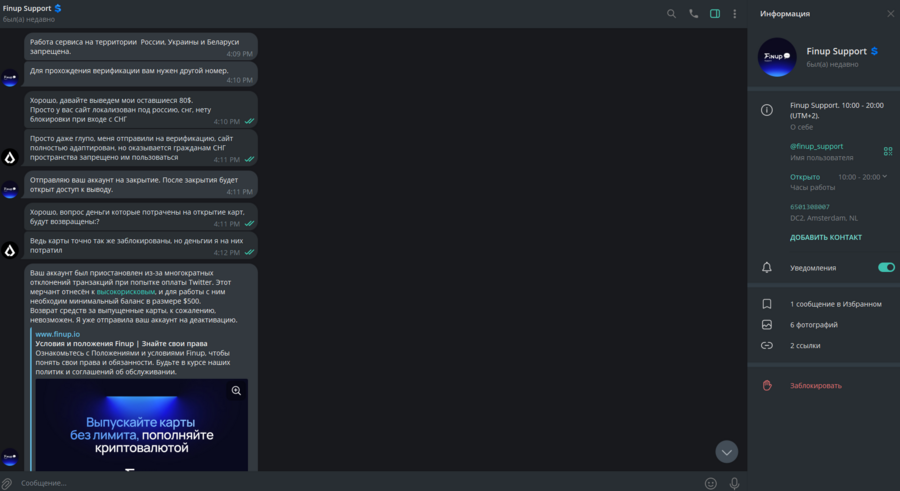The width and height of the screenshot is (900, 491).
Task: Click Finup avatar beside account closing message
Action: [10, 190]
